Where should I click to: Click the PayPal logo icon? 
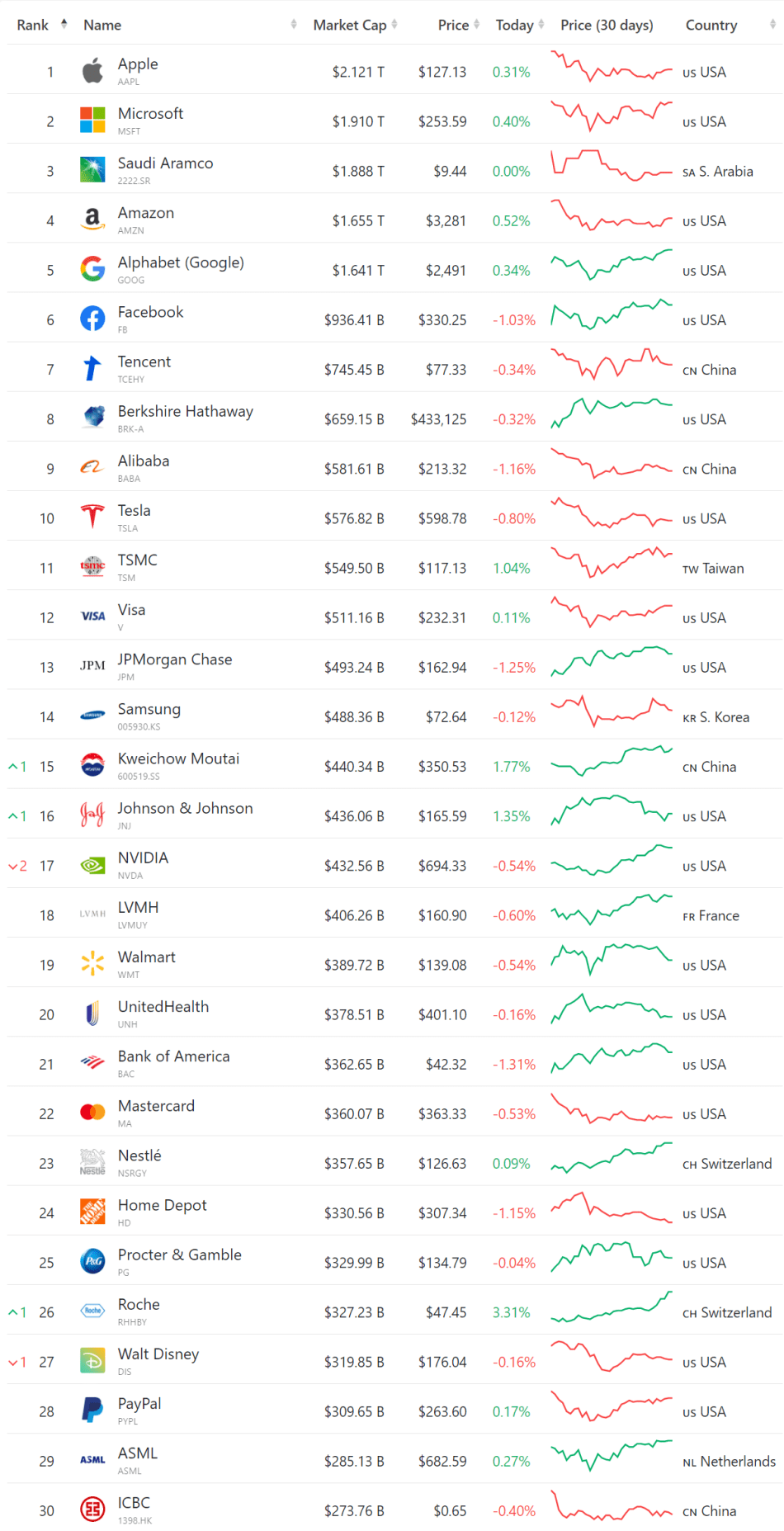coord(92,1411)
